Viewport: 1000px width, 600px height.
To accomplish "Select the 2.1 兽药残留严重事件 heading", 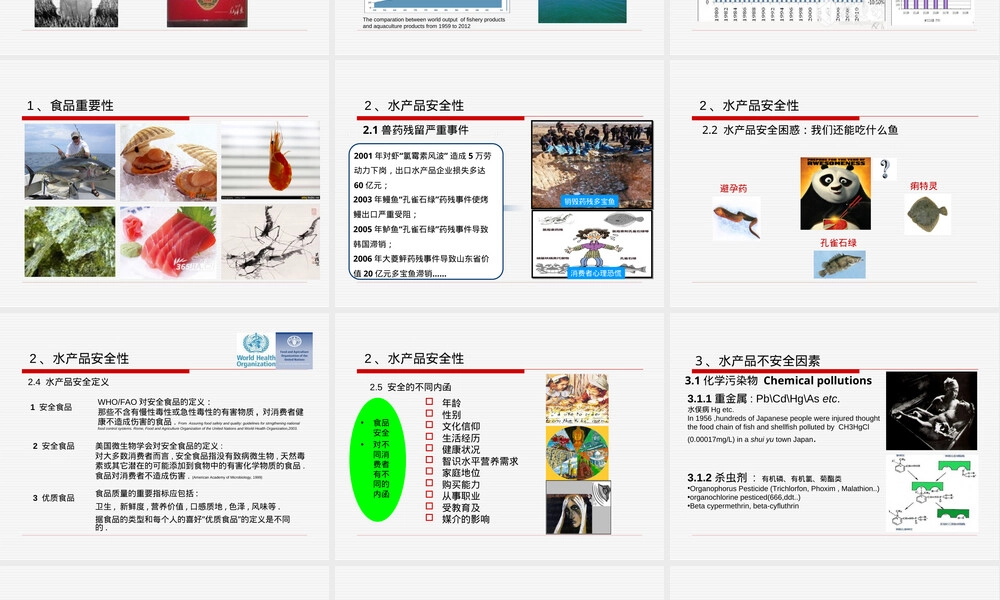I will point(416,130).
